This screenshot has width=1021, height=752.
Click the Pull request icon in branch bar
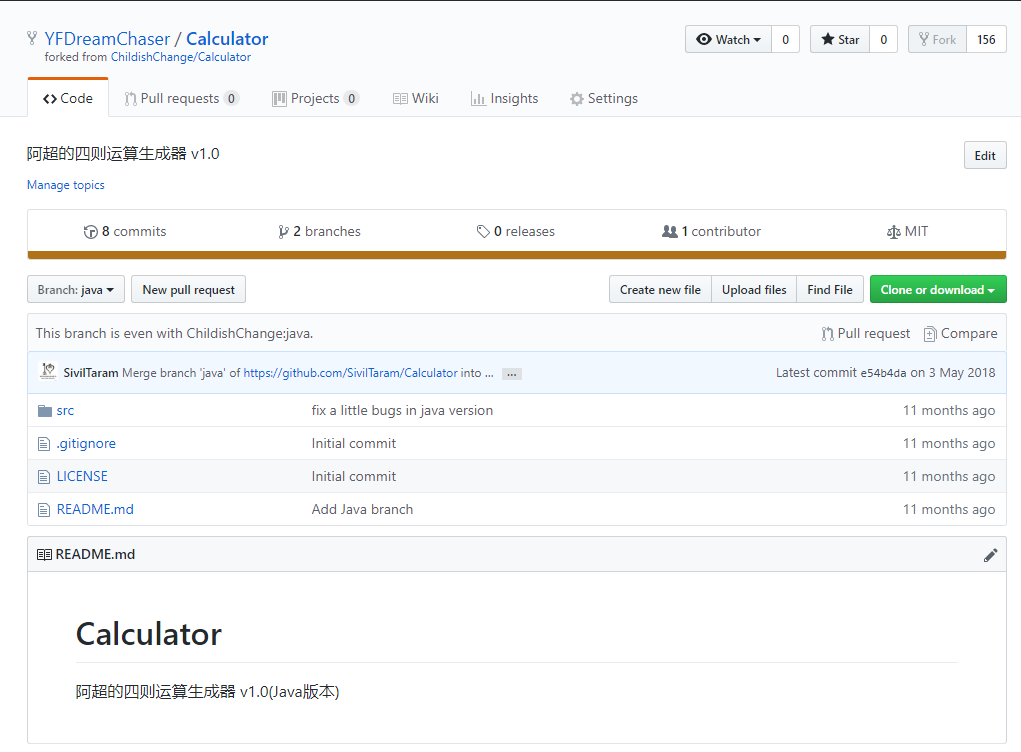click(827, 334)
